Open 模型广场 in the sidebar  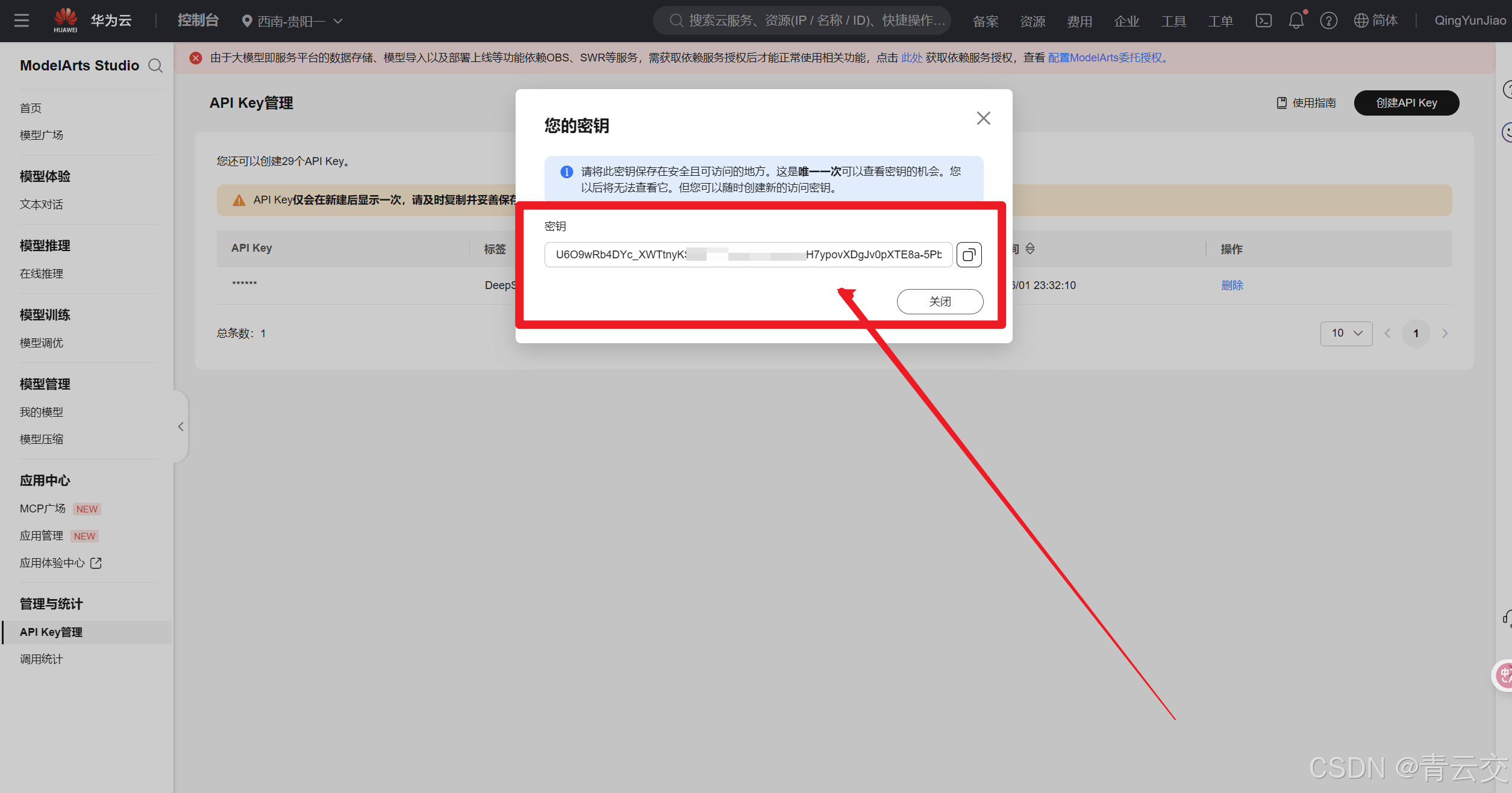[42, 135]
